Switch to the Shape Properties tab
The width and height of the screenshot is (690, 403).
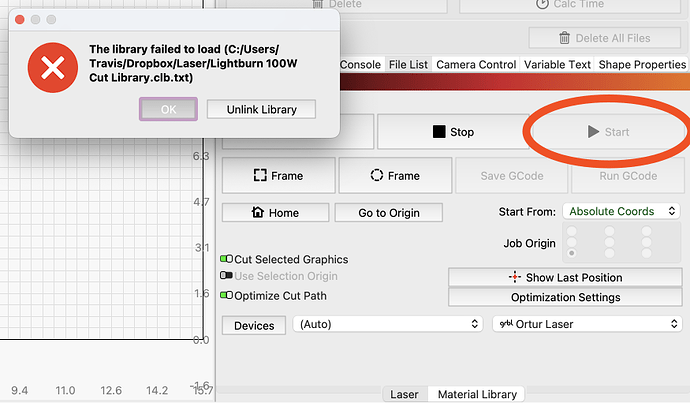click(x=642, y=65)
